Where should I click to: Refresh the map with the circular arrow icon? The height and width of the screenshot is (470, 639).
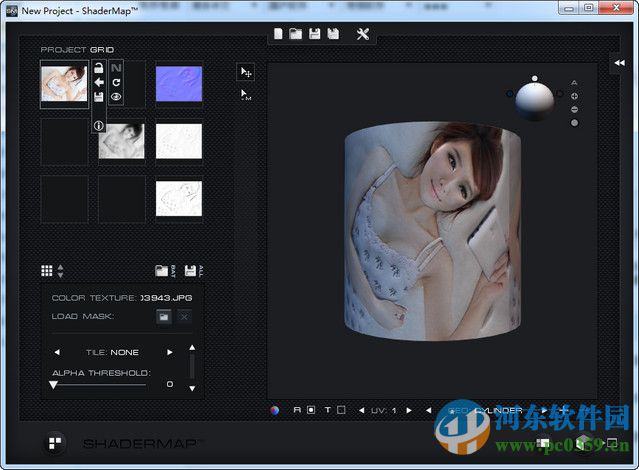(x=116, y=82)
